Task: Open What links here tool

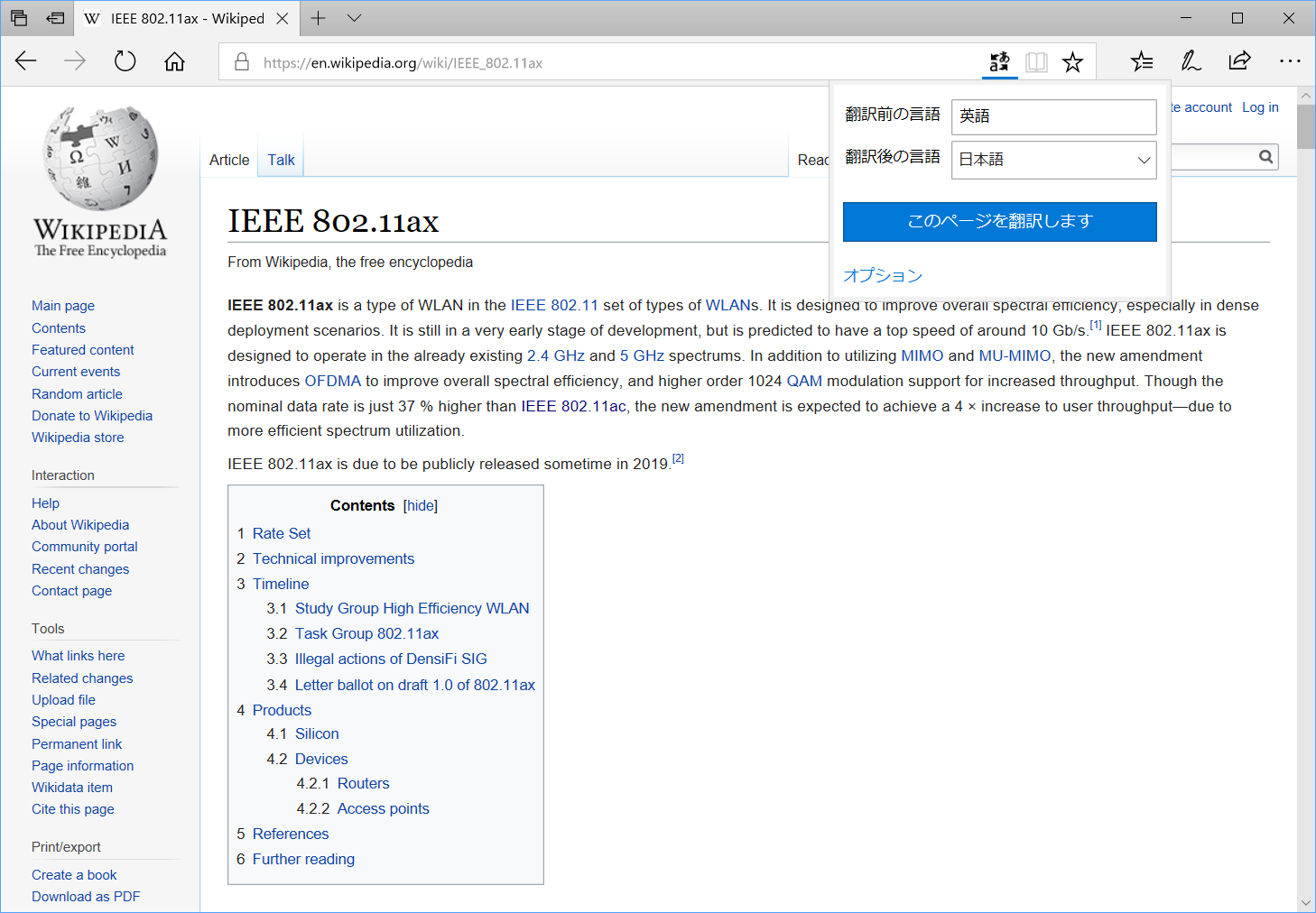Action: click(x=79, y=656)
